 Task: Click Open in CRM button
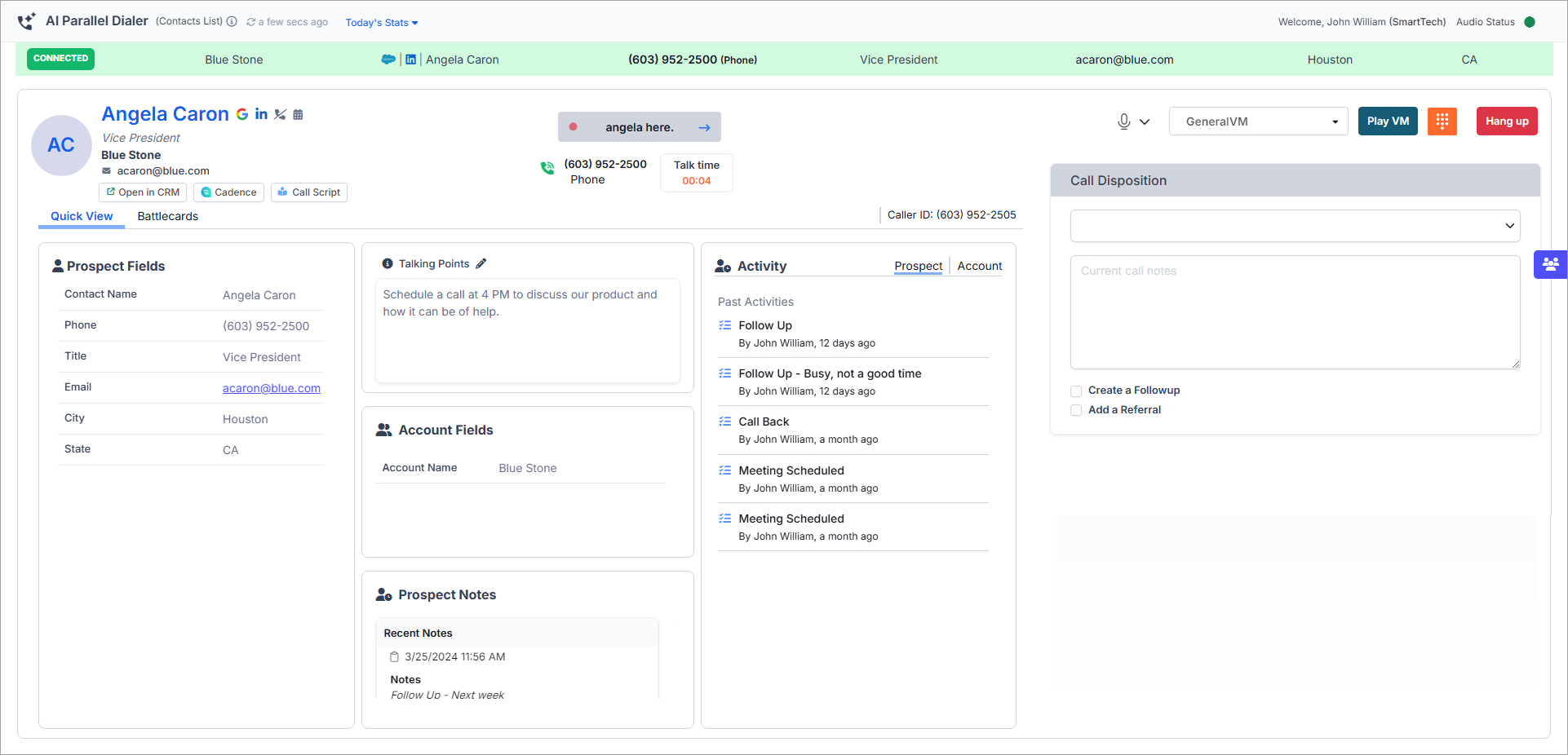pos(143,192)
